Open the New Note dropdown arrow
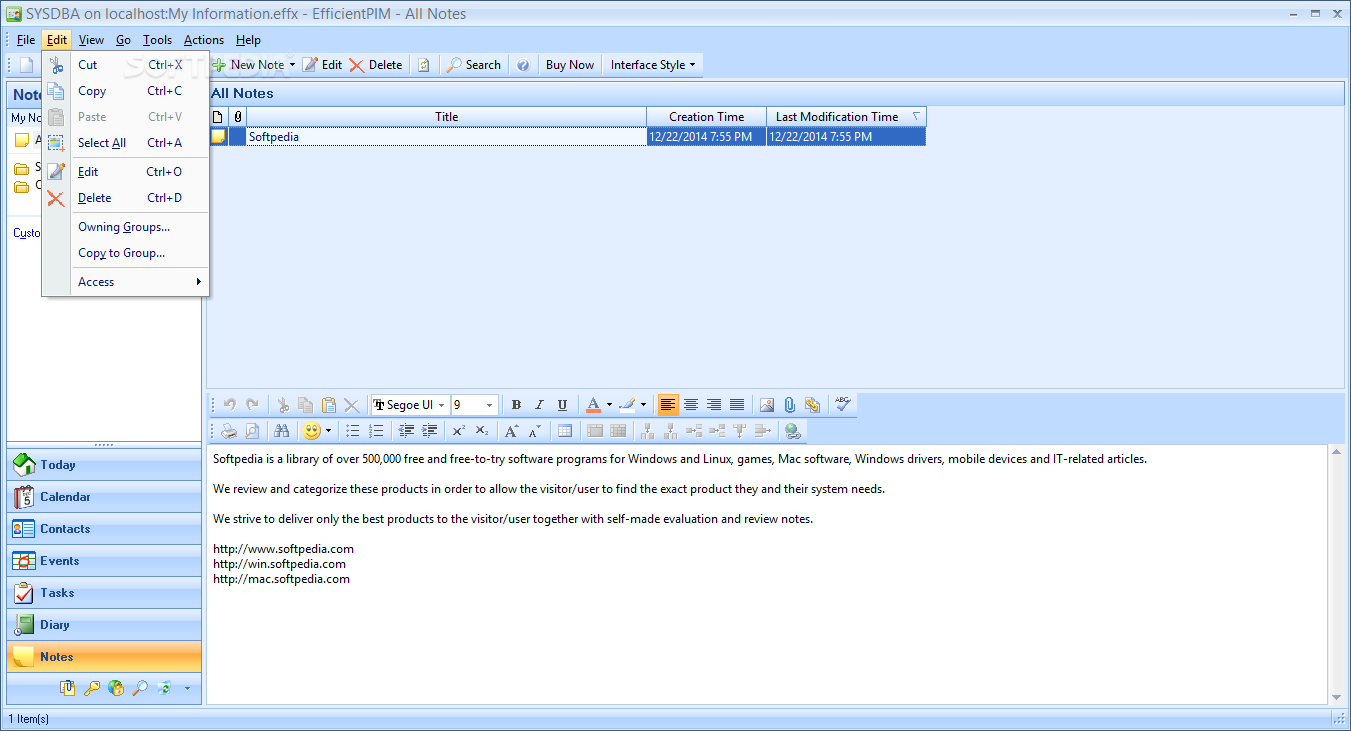Image resolution: width=1351 pixels, height=731 pixels. coord(292,65)
